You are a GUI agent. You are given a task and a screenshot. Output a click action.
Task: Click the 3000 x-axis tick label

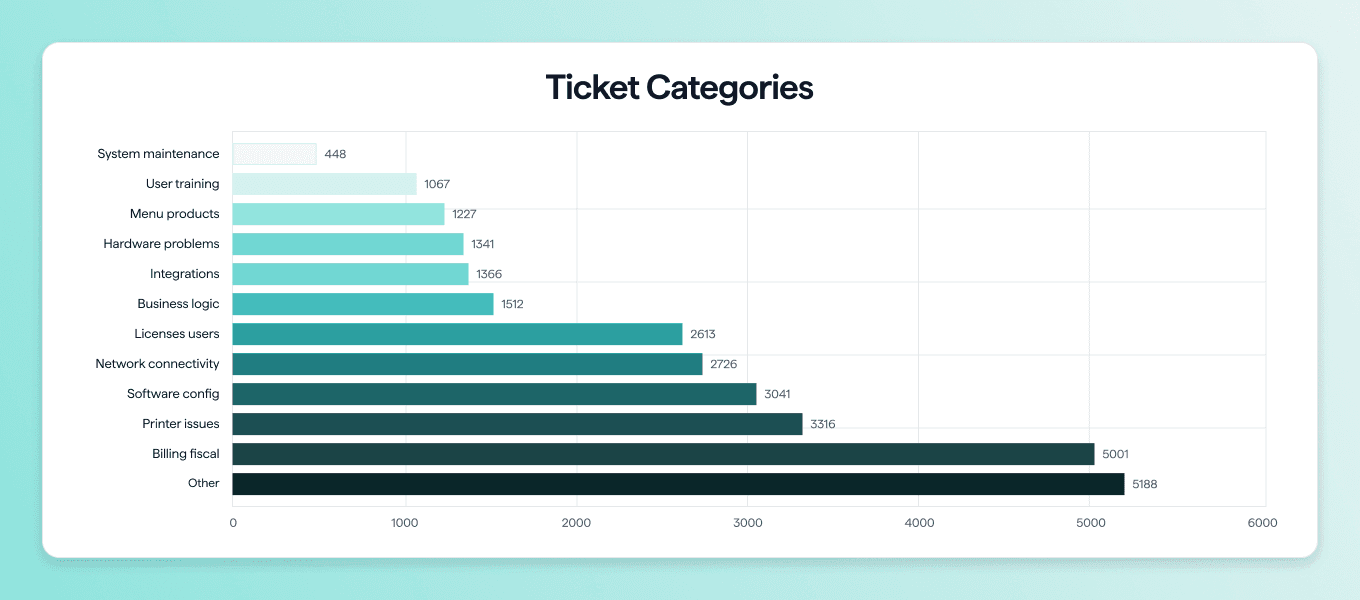coord(748,523)
